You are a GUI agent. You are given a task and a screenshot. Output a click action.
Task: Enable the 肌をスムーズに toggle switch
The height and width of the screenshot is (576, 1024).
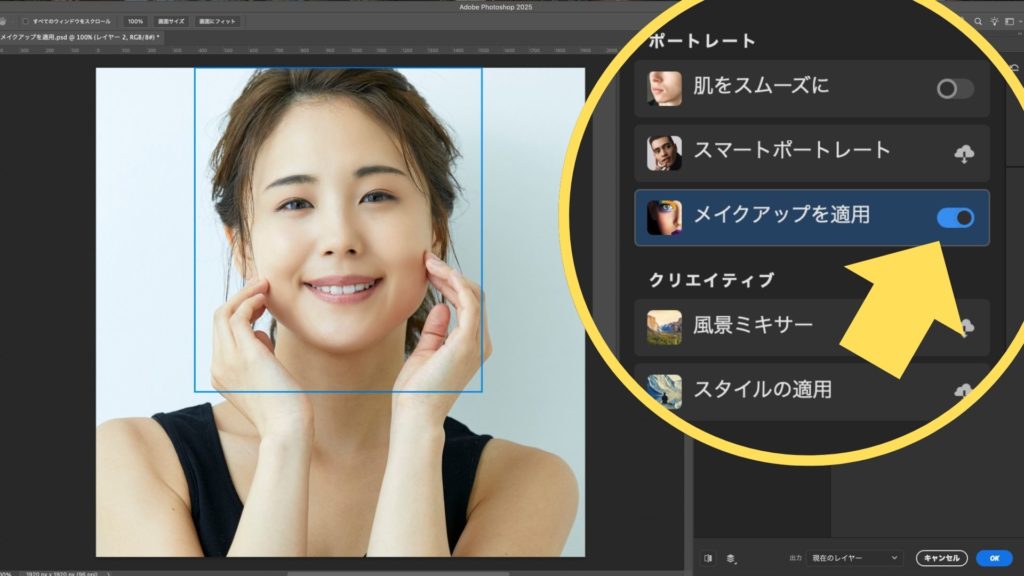coord(955,89)
